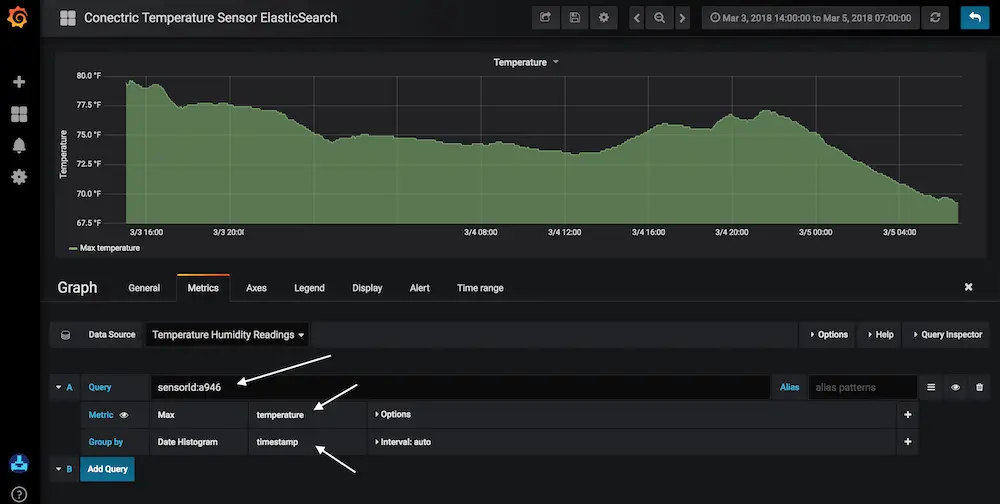Open Alerting bell icon in sidebar
This screenshot has width=1000, height=504.
[x=19, y=145]
